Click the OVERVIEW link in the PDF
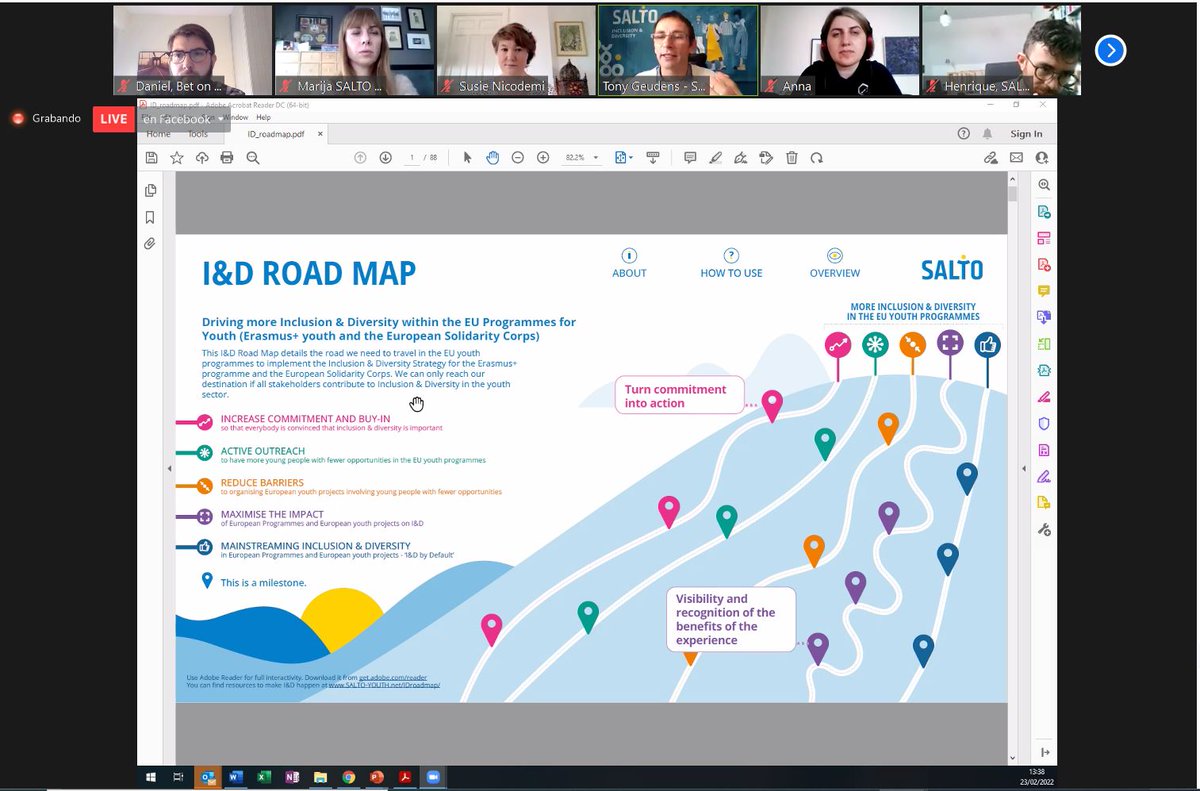This screenshot has height=791, width=1200. [835, 265]
